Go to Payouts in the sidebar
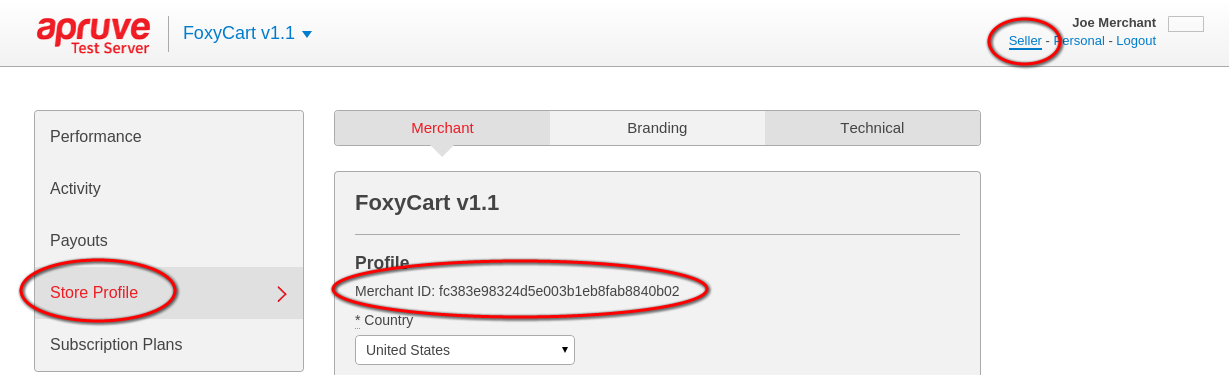Screen dimensions: 1229x375 (x=169, y=241)
